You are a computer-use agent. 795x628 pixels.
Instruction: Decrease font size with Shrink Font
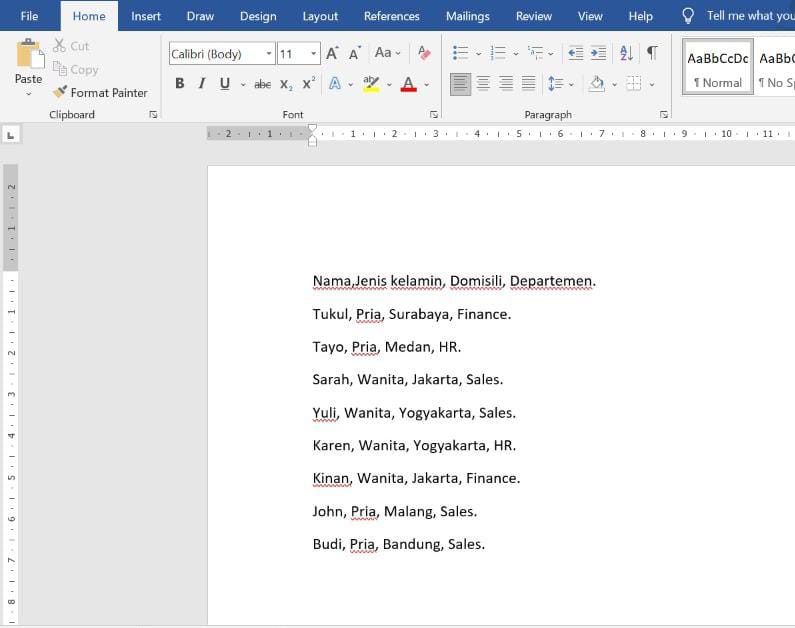point(354,53)
